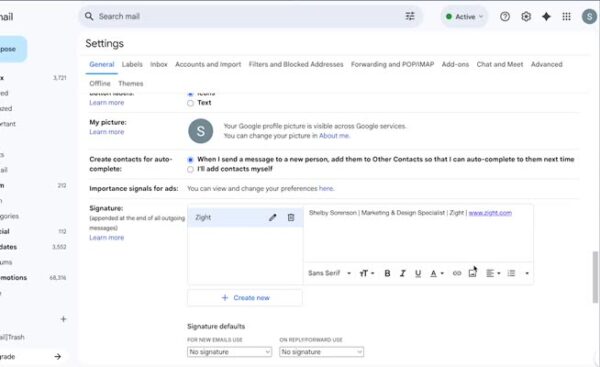This screenshot has height=367, width=600.
Task: Open Gmail search options filter icon
Action: pyautogui.click(x=410, y=16)
